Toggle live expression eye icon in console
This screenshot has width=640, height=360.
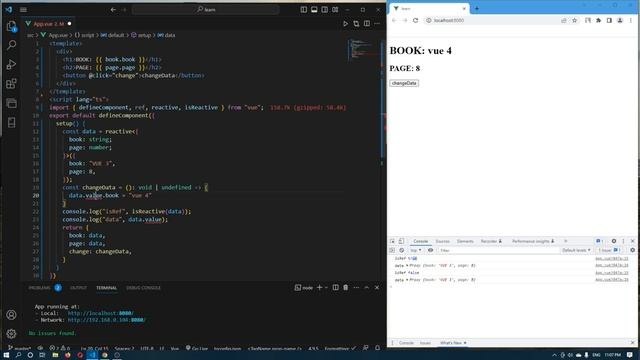(430, 250)
